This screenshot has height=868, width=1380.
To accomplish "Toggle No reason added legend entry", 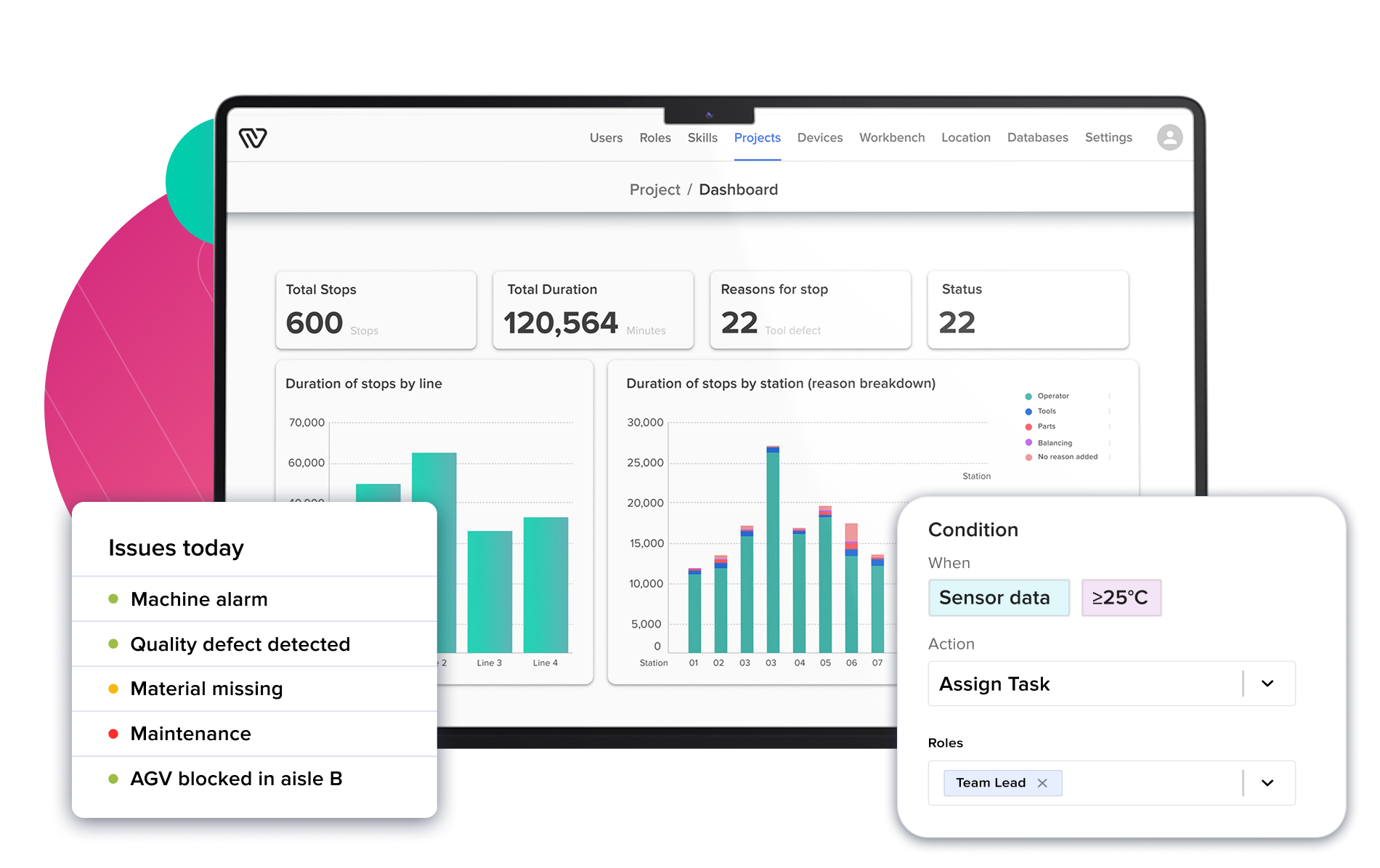I will 1067,458.
